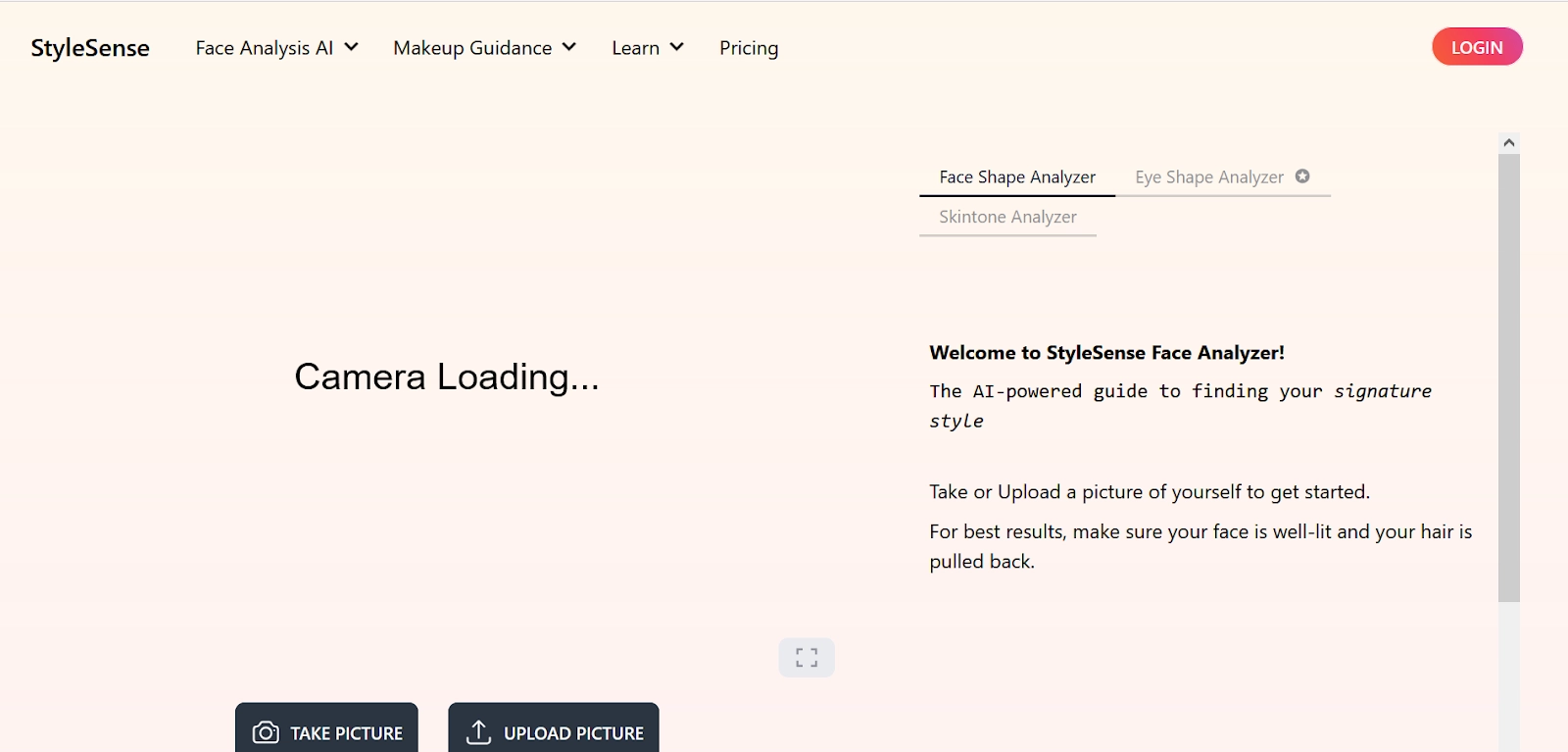The width and height of the screenshot is (1568, 752).
Task: Go to the Pricing page
Action: pos(749,48)
